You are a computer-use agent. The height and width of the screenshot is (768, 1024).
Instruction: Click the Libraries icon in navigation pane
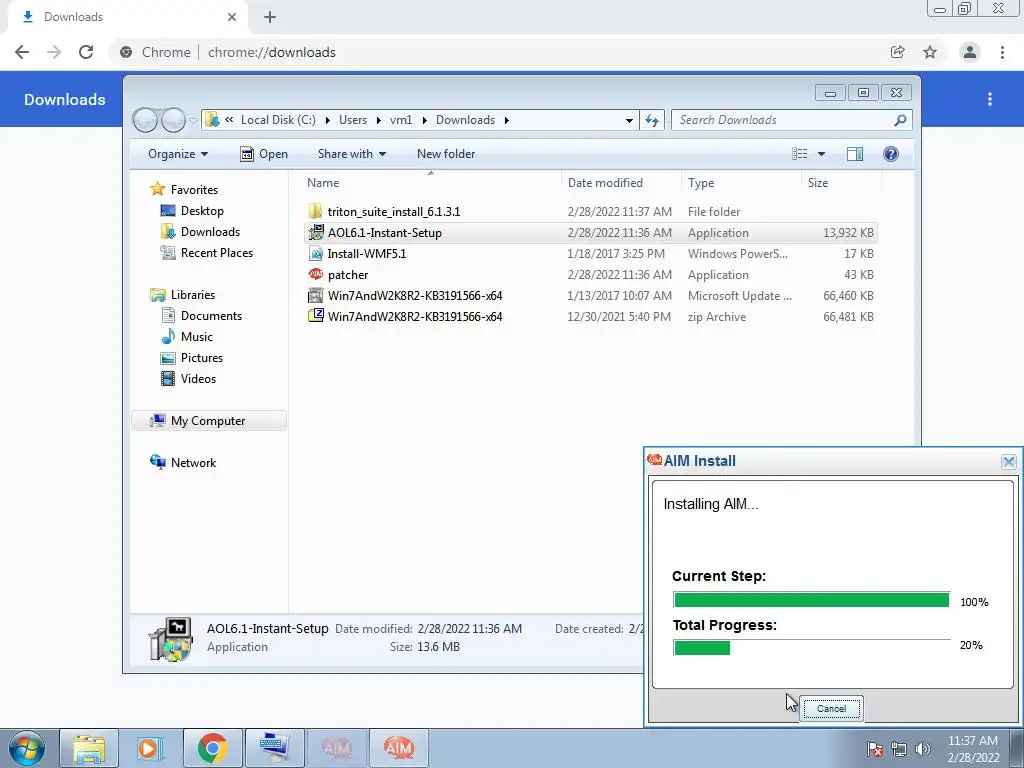coord(157,295)
